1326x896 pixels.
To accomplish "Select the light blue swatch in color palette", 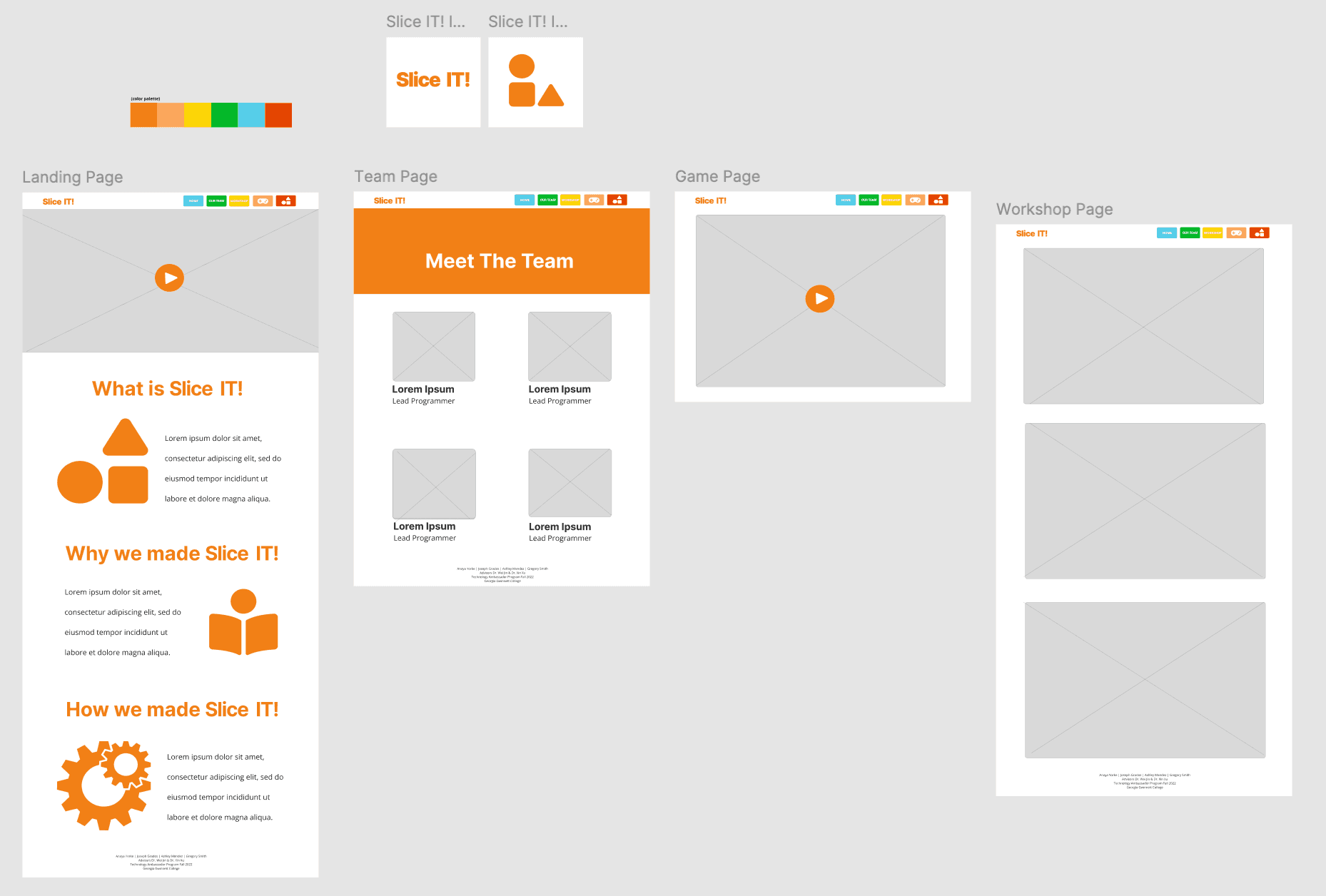I will coord(251,115).
